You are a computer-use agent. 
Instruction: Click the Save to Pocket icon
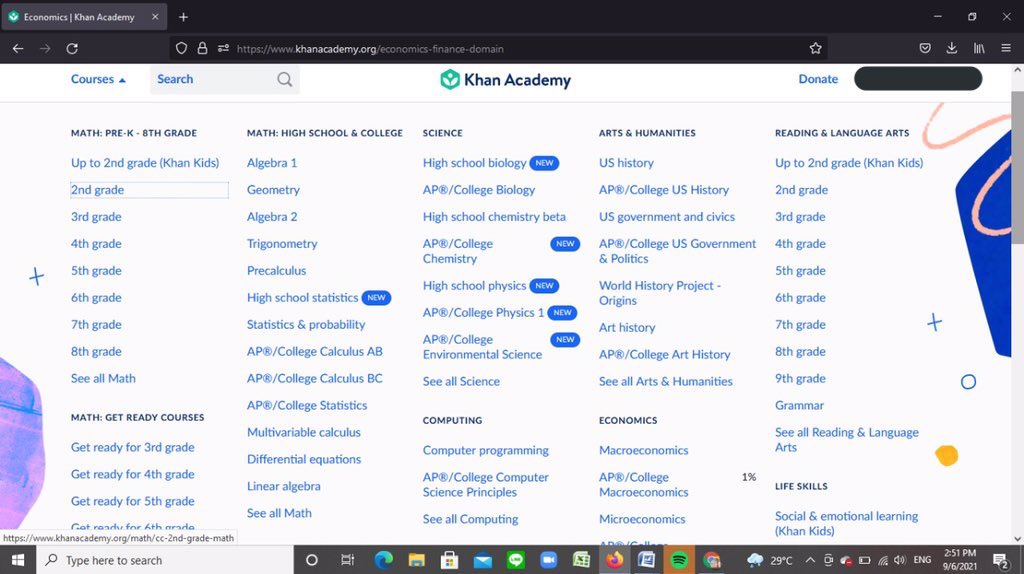coord(925,48)
